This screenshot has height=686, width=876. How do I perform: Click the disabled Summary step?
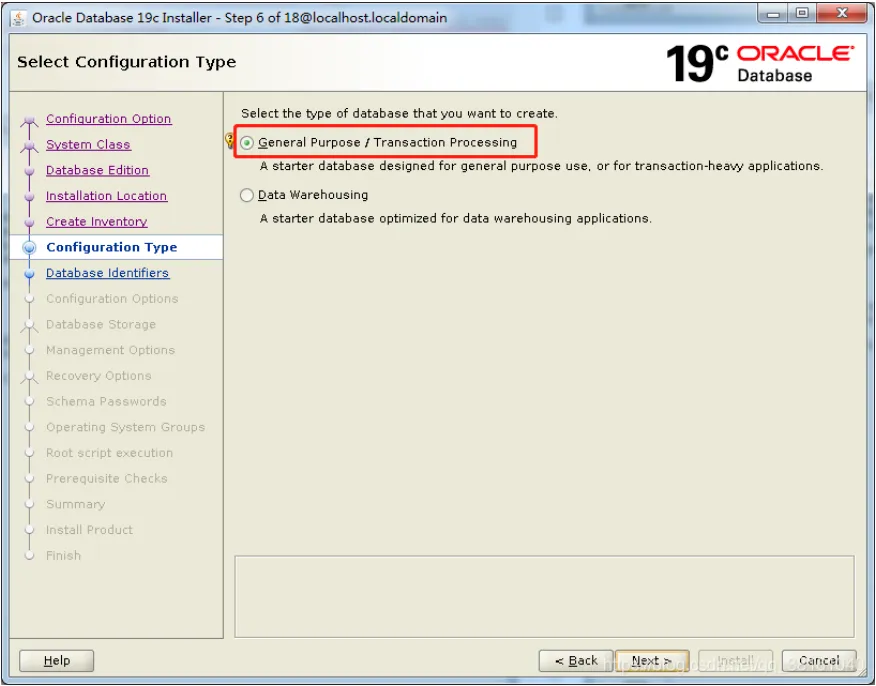pyautogui.click(x=75, y=504)
